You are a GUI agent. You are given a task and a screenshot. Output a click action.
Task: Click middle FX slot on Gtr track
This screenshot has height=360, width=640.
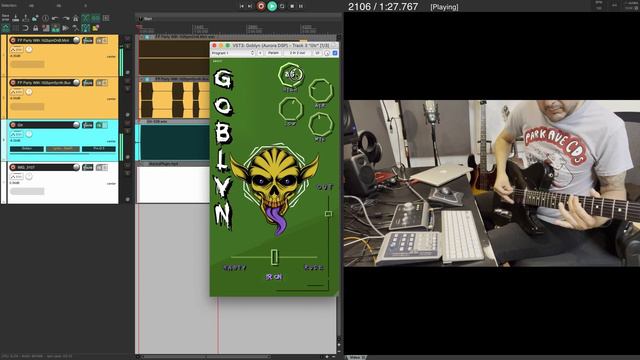click(x=63, y=149)
